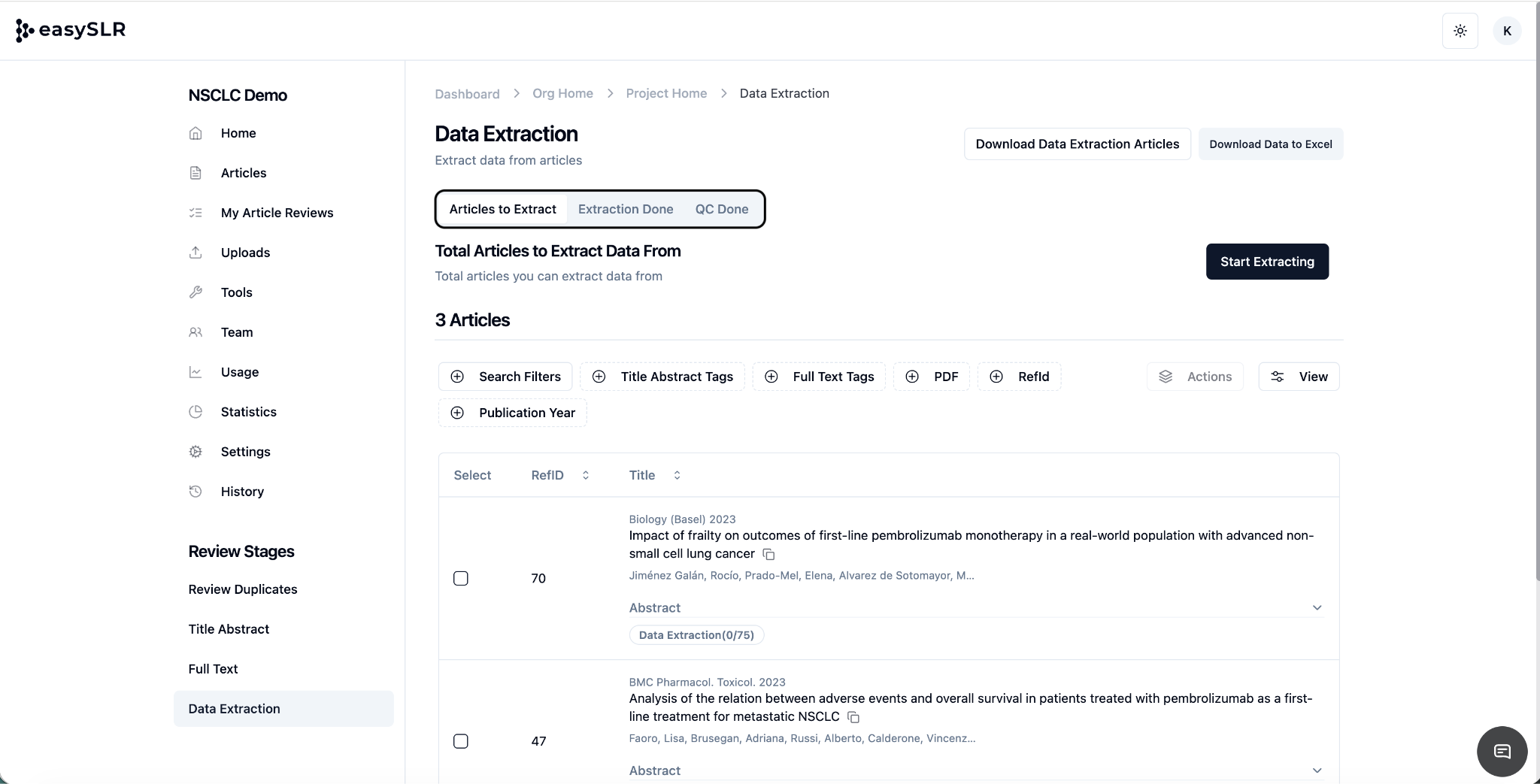Open the chat support bubble icon
The width and height of the screenshot is (1540, 784).
coord(1502,751)
